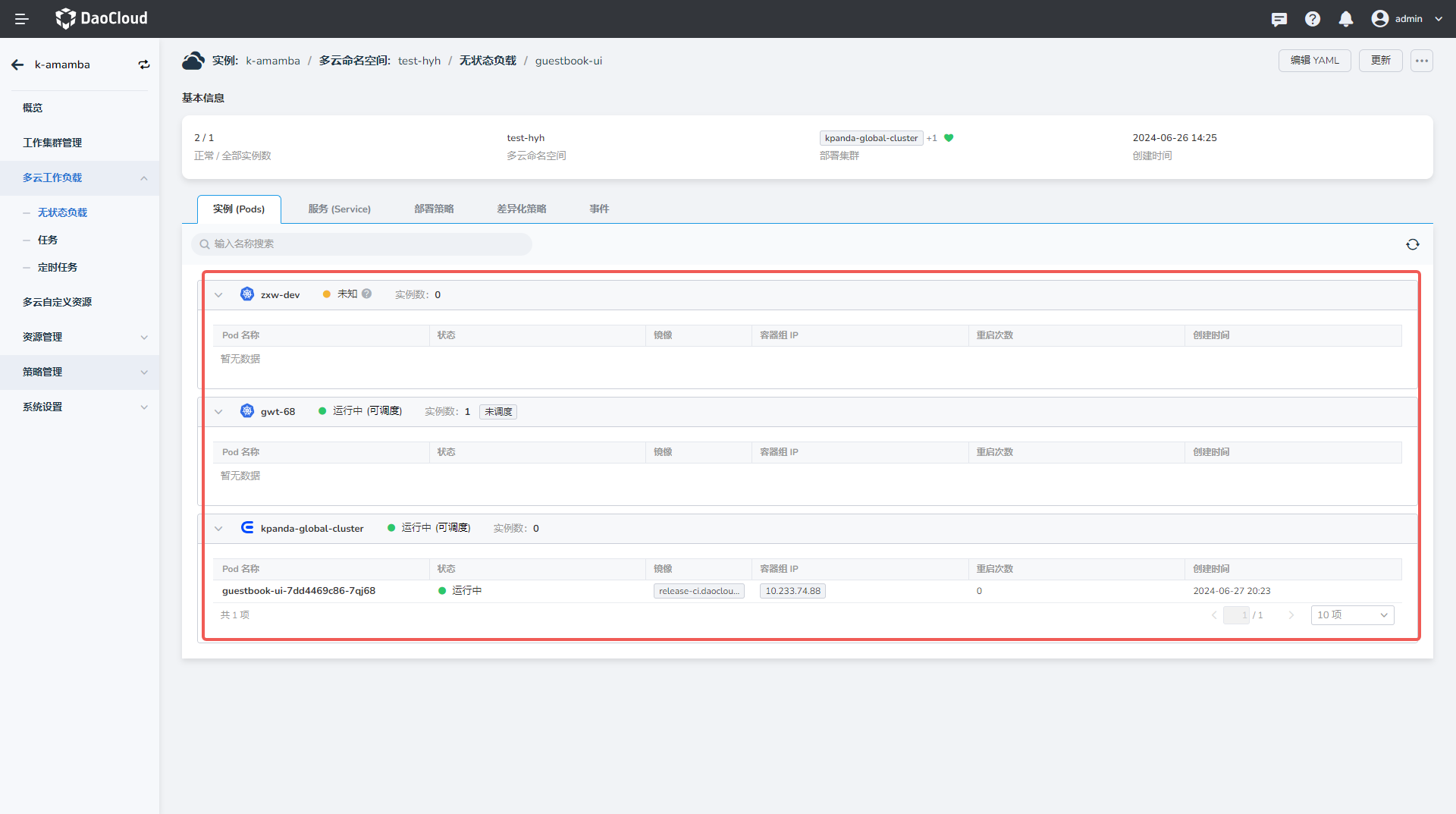Collapse the gwt-68 cluster section

click(x=218, y=412)
